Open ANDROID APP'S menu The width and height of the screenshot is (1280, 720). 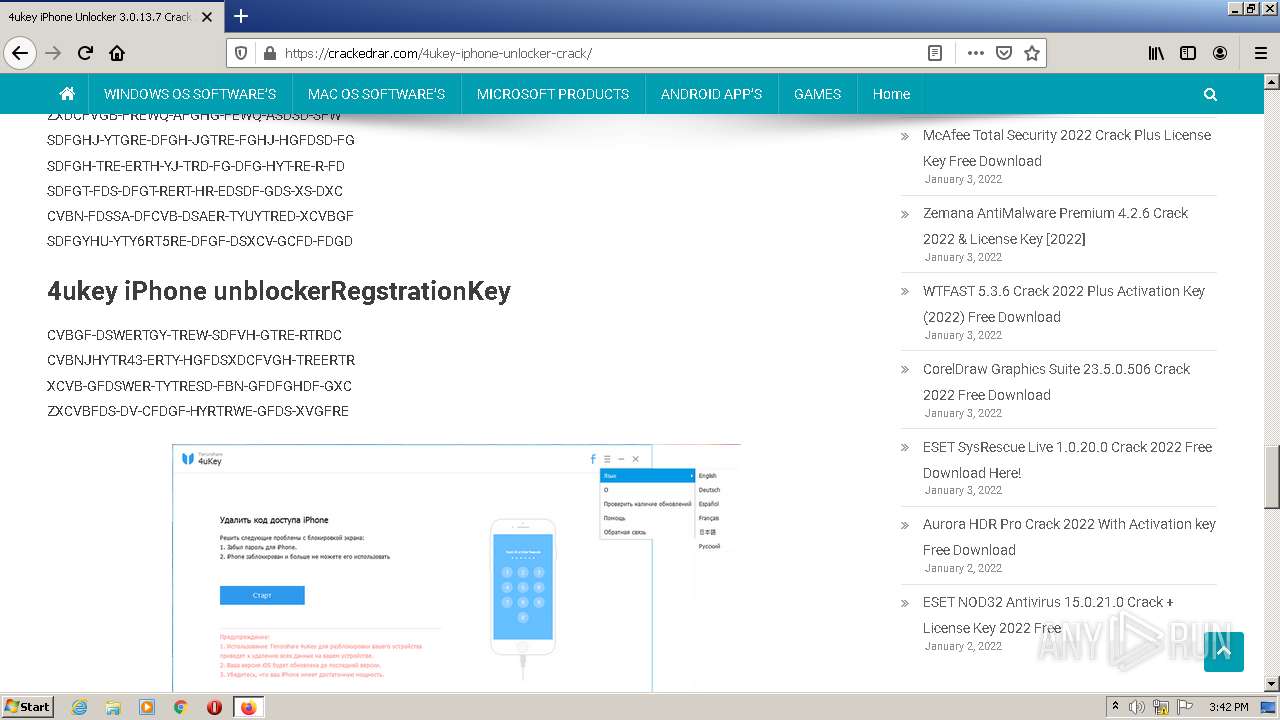click(711, 94)
